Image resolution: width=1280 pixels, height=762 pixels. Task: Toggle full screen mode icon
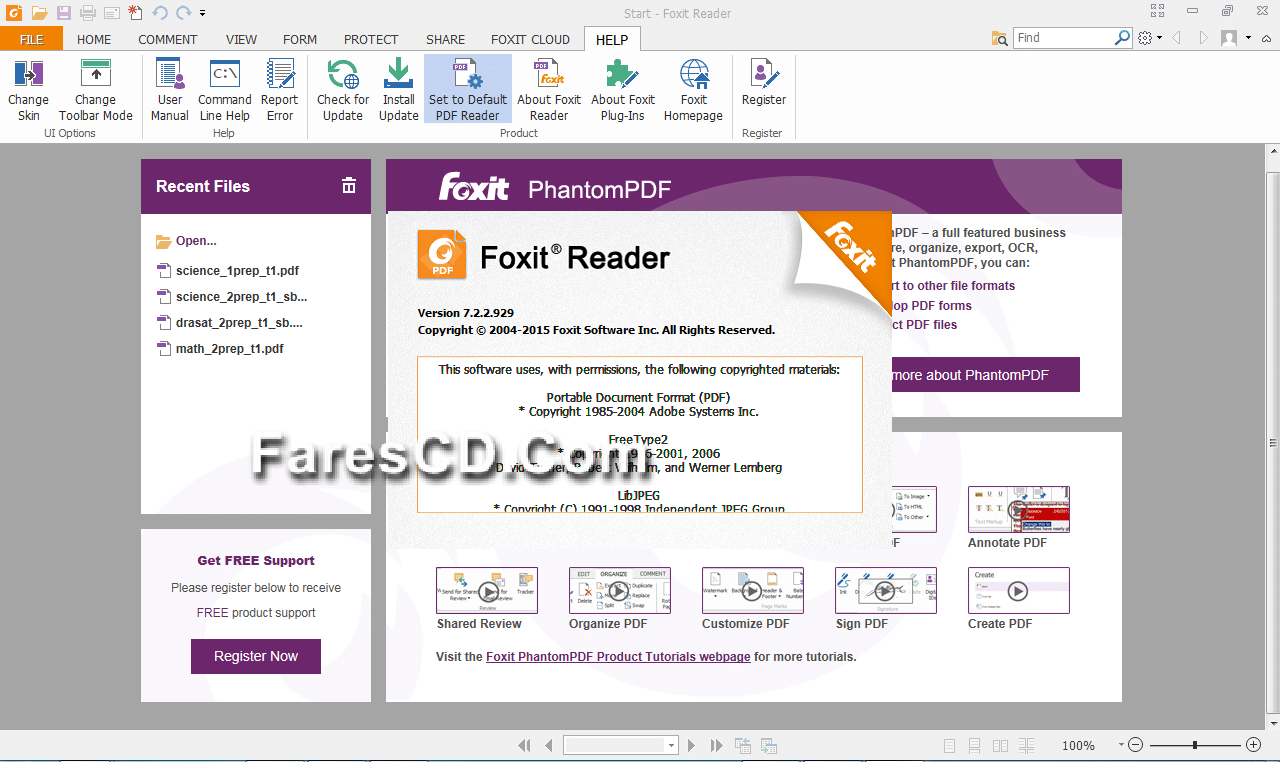pyautogui.click(x=1157, y=11)
